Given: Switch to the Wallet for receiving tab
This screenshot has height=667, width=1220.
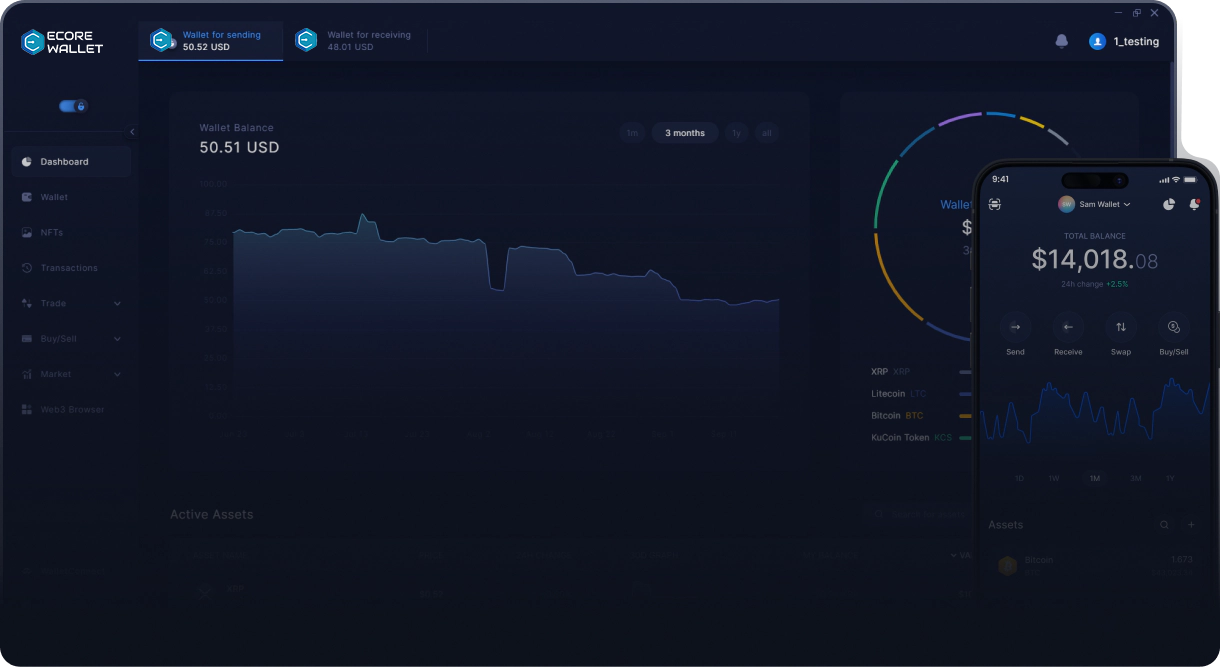Looking at the screenshot, I should tap(356, 40).
